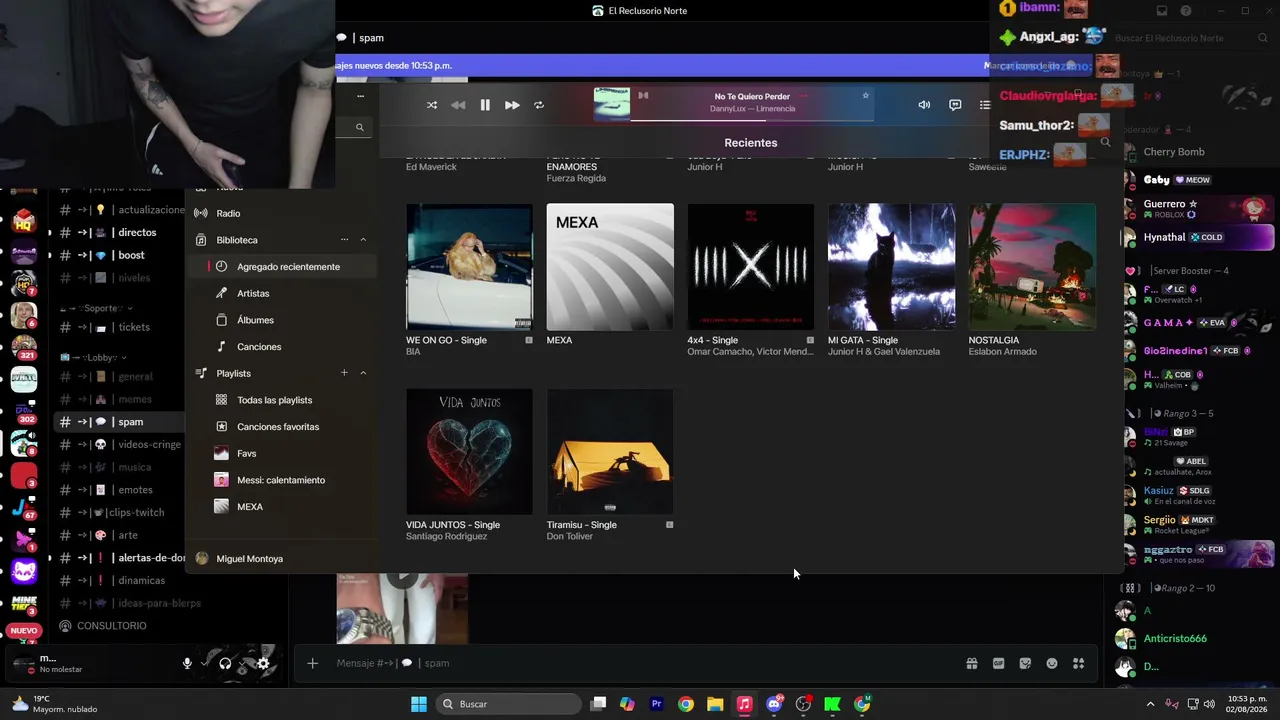Open the MEXA album cover

coord(610,267)
